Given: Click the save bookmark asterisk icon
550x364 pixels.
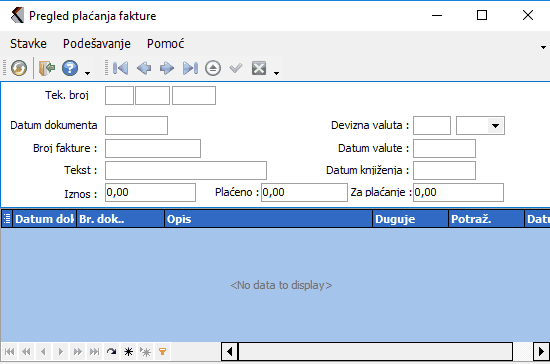Looking at the screenshot, I should [128, 351].
